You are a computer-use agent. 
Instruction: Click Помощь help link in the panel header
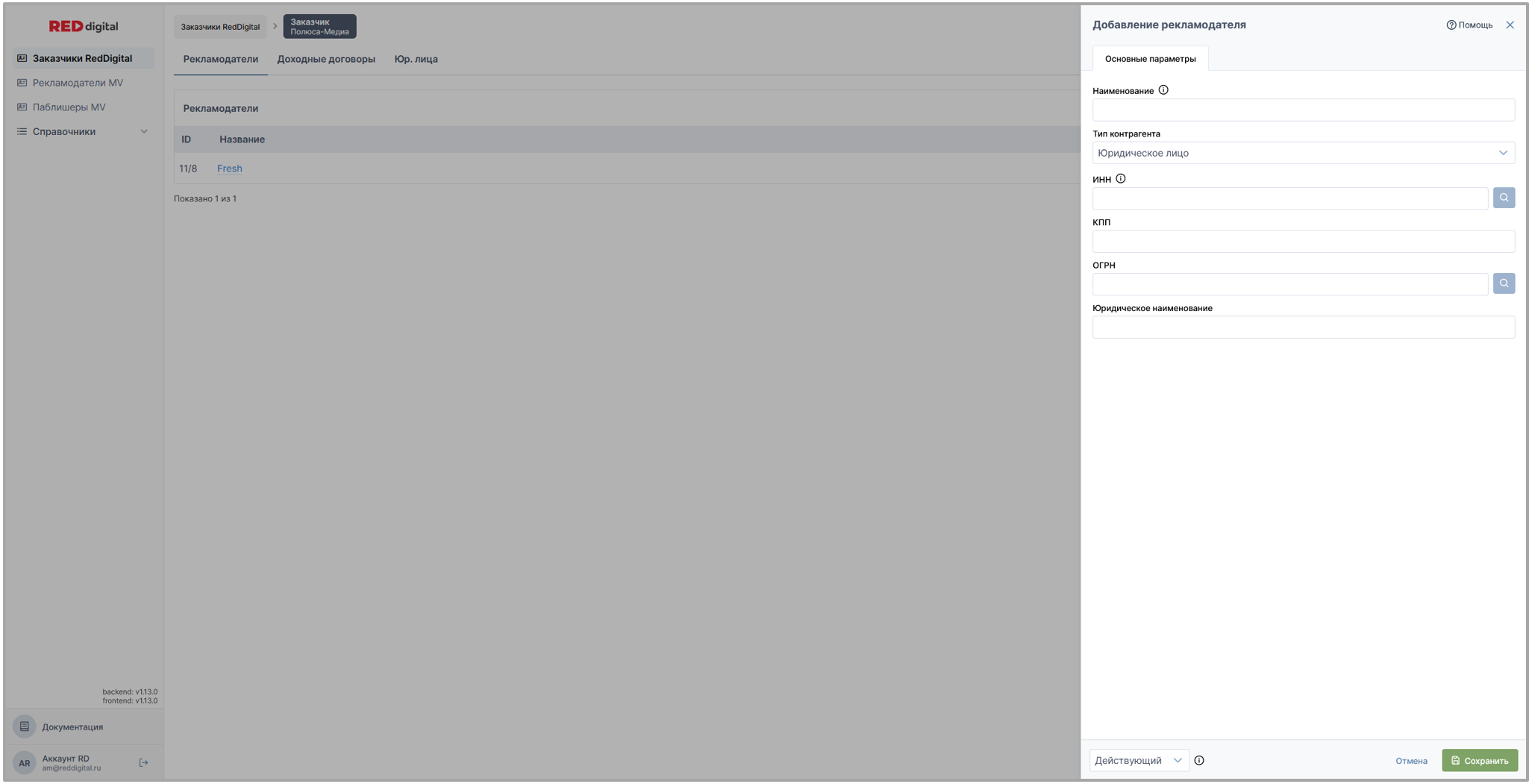point(1469,25)
